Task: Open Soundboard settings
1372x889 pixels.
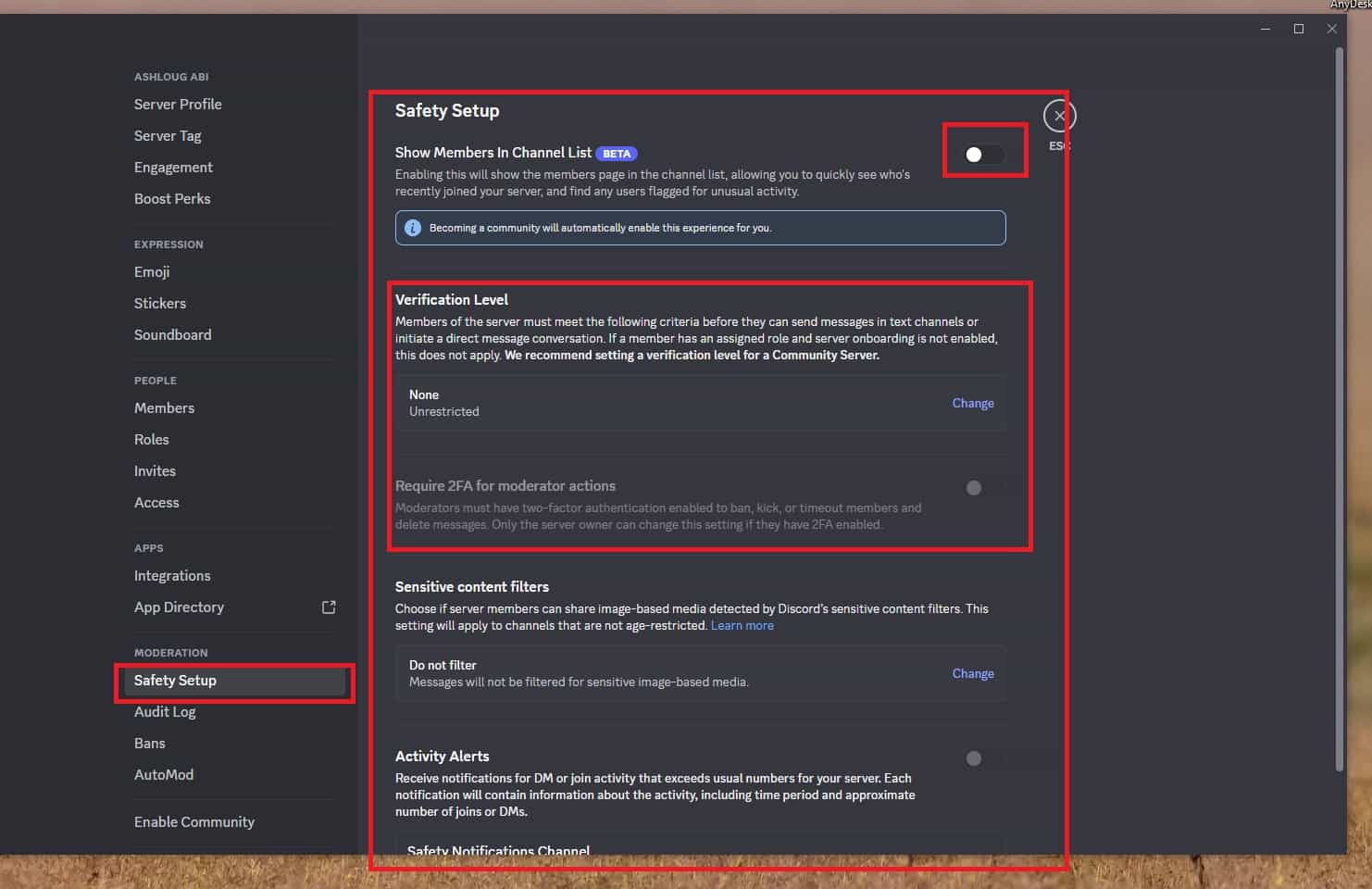Action: (172, 334)
